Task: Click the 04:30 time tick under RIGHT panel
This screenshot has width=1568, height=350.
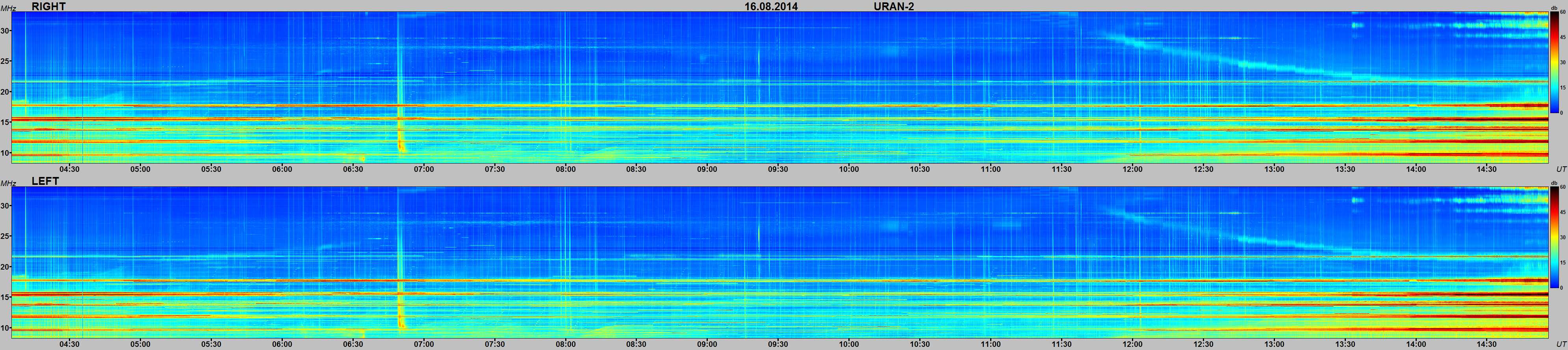Action: click(69, 169)
